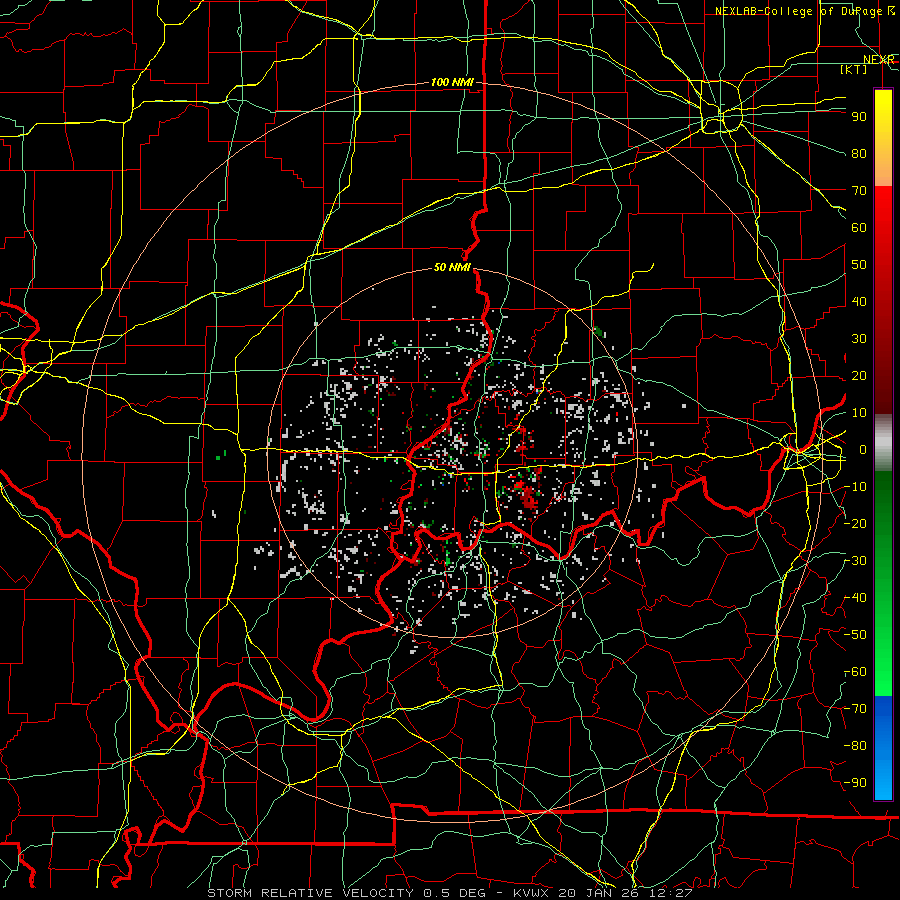The image size is (900, 900).
Task: Click the 80 value on velocity scale
Action: (859, 153)
